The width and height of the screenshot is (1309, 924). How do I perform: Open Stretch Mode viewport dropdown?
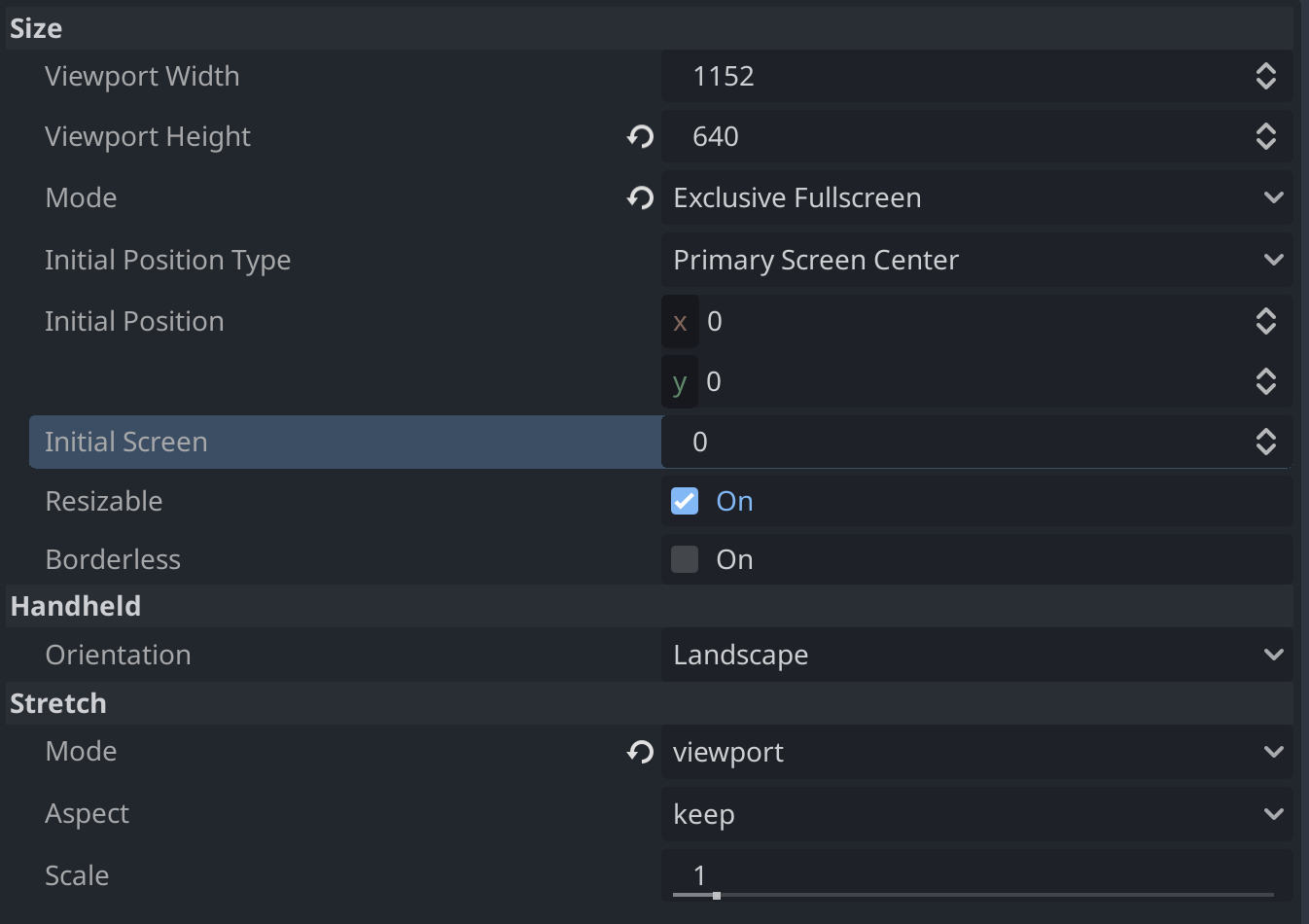[x=976, y=752]
